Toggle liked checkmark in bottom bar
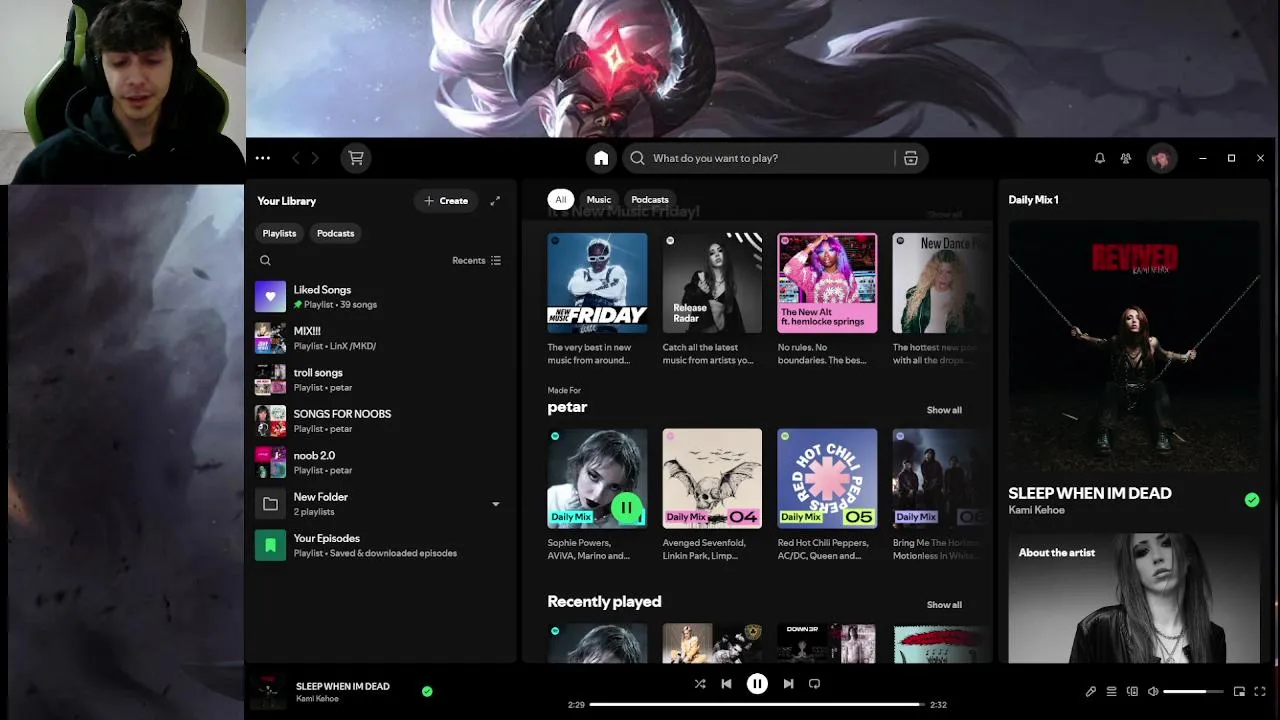Screen dimensions: 1280x720 (x=427, y=691)
